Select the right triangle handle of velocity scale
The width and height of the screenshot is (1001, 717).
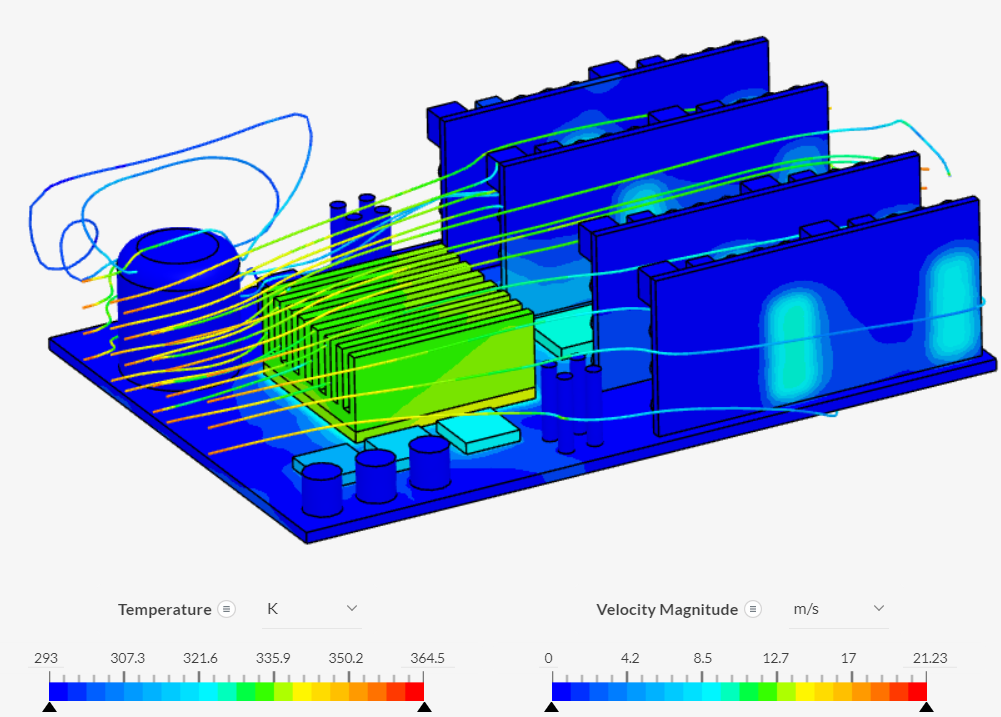926,706
